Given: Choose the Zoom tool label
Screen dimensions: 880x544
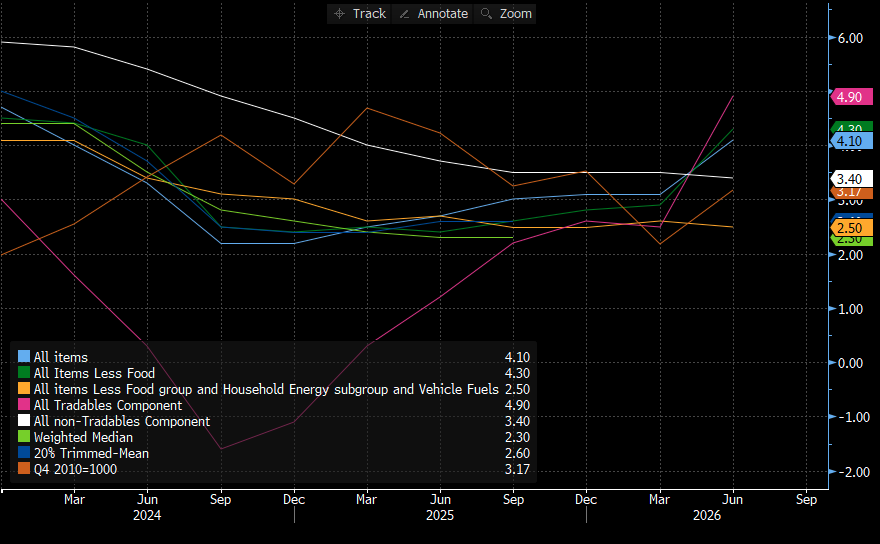Looking at the screenshot, I should coord(516,13).
